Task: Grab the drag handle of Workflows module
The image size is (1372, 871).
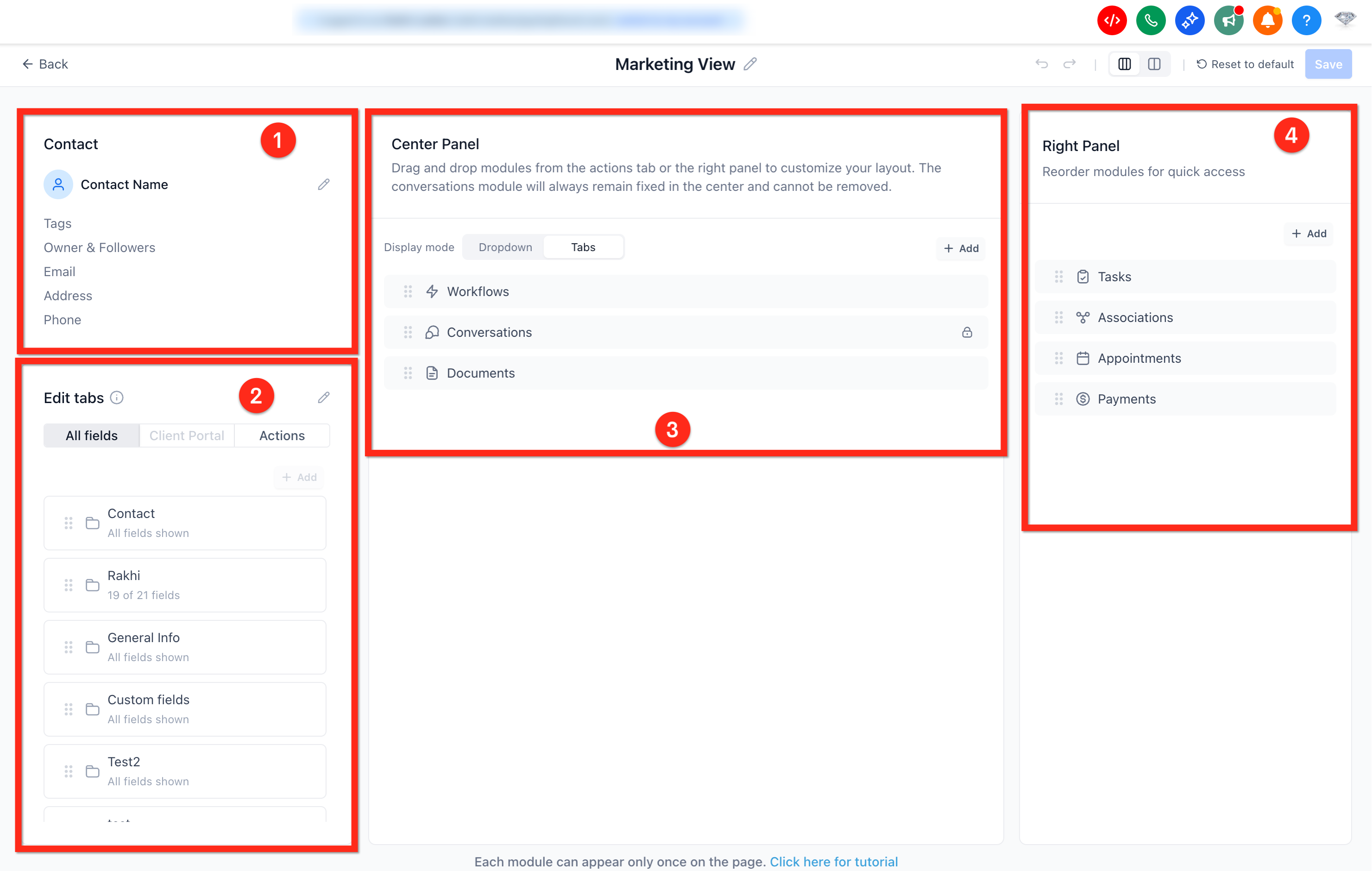Action: pyautogui.click(x=408, y=291)
